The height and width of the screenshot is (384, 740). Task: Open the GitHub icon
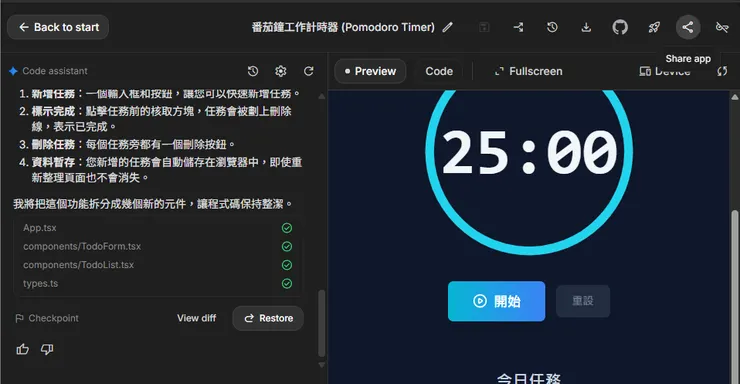[620, 27]
